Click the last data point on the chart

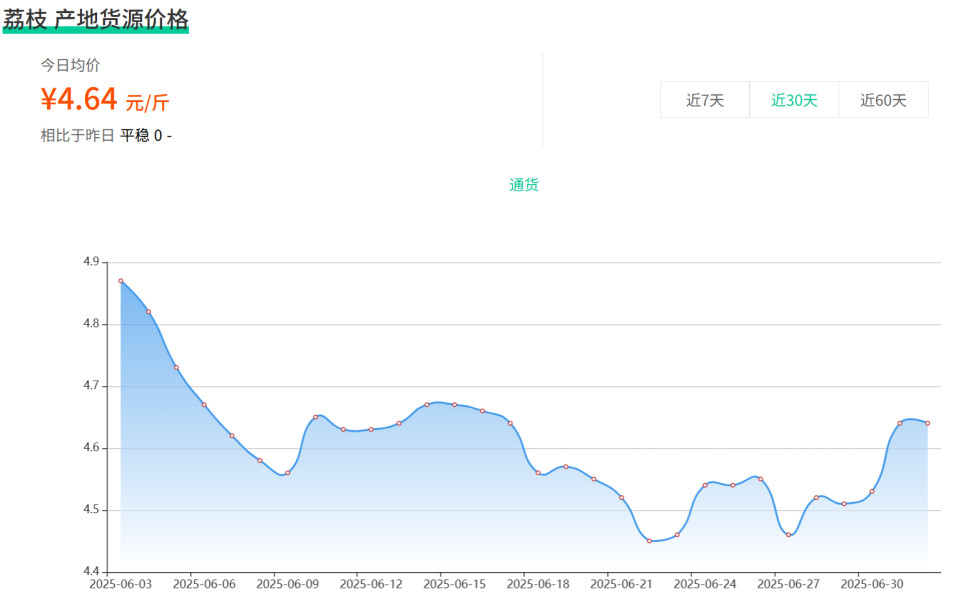click(x=927, y=423)
